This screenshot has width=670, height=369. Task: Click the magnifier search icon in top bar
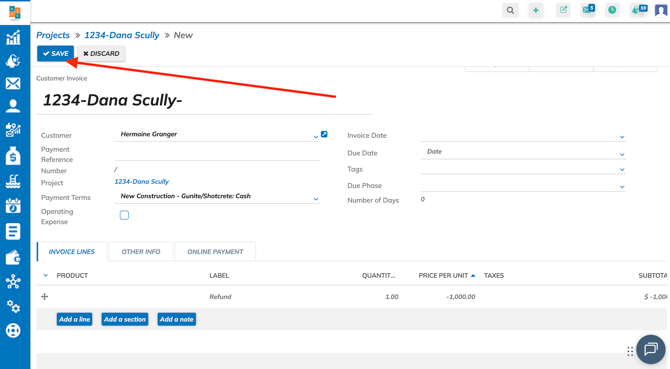(510, 10)
